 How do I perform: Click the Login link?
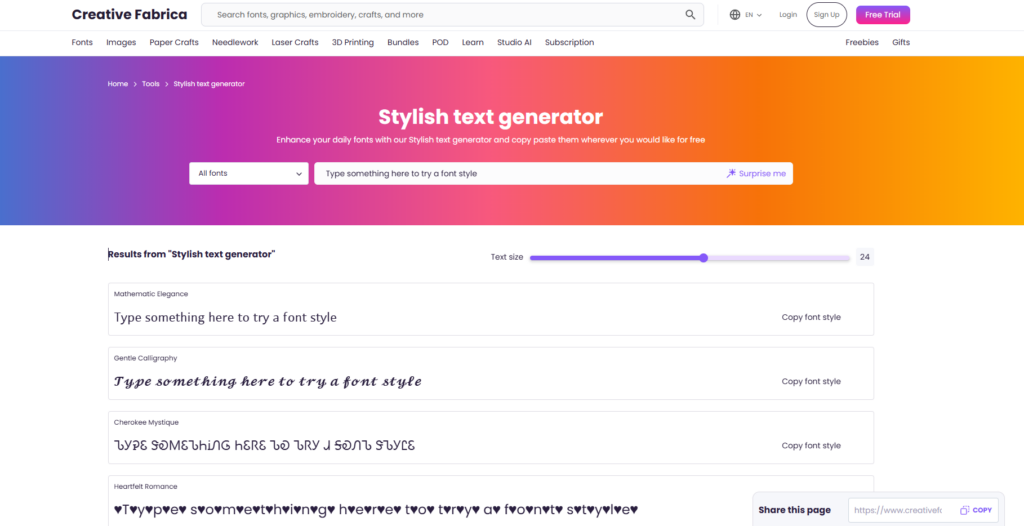[788, 14]
